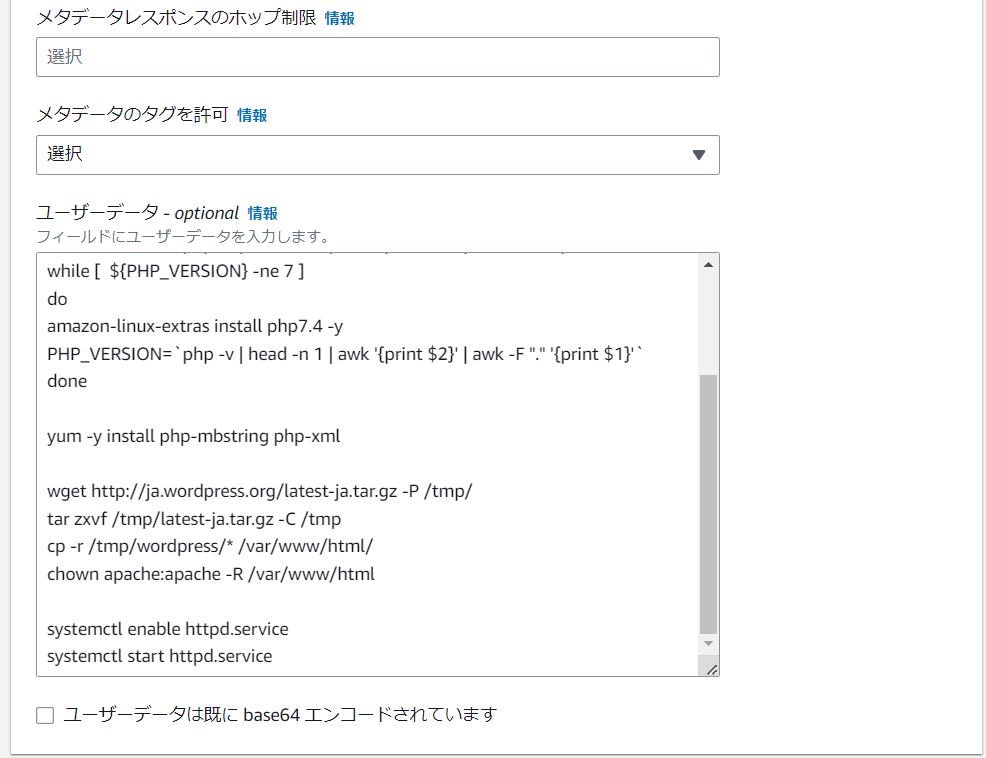
Task: Click the ユーザーデータは既に base64 エンコードされています label
Action: pyautogui.click(x=280, y=715)
